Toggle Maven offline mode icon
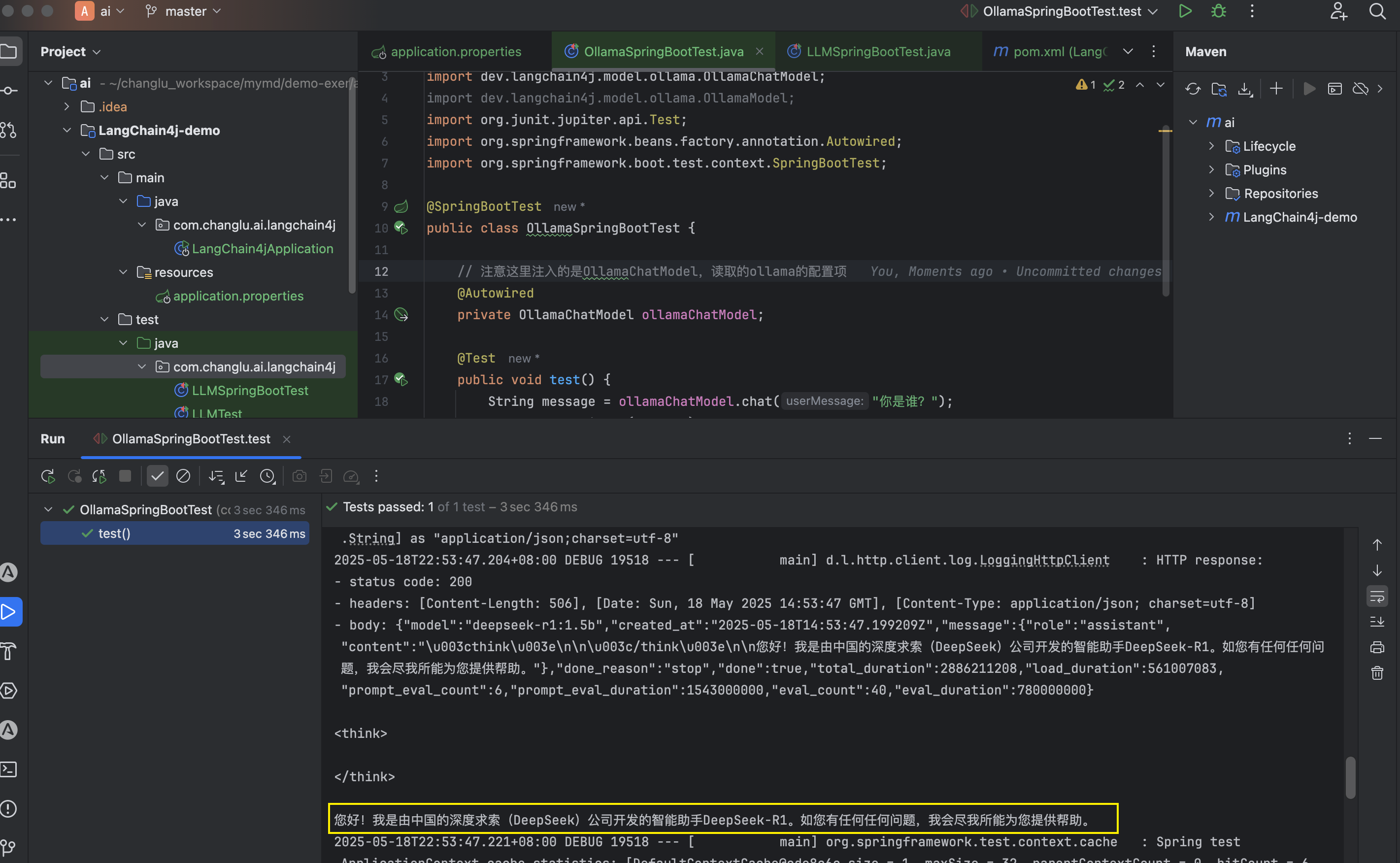The image size is (1400, 863). [1361, 89]
